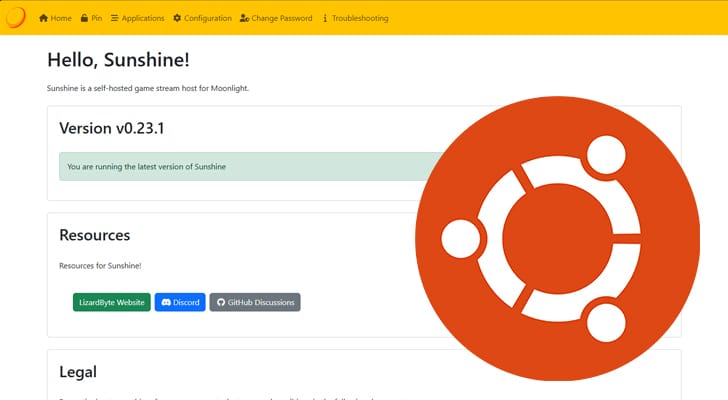Go to the Configuration page
The width and height of the screenshot is (728, 400).
[207, 18]
